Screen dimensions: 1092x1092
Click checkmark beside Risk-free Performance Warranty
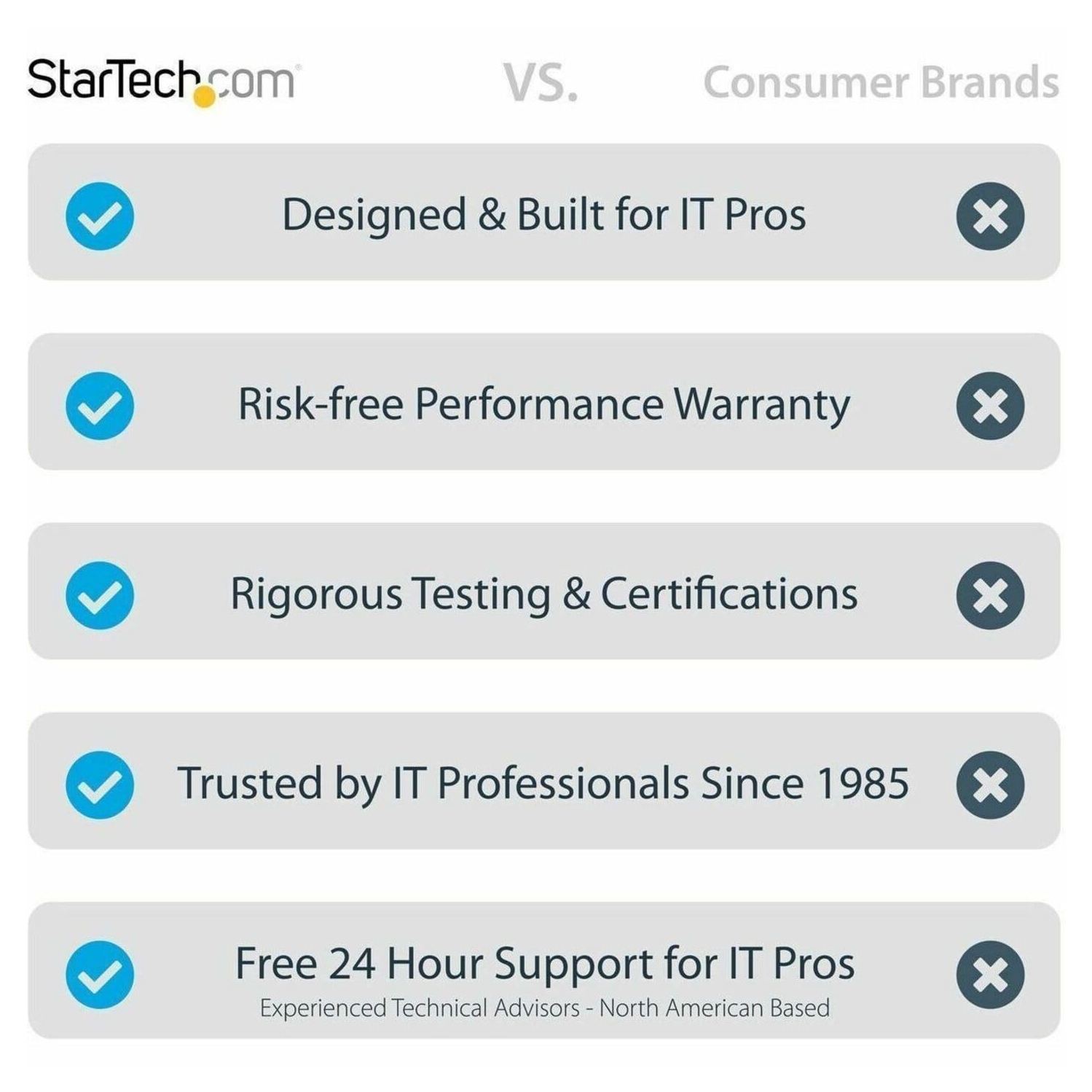pos(100,406)
